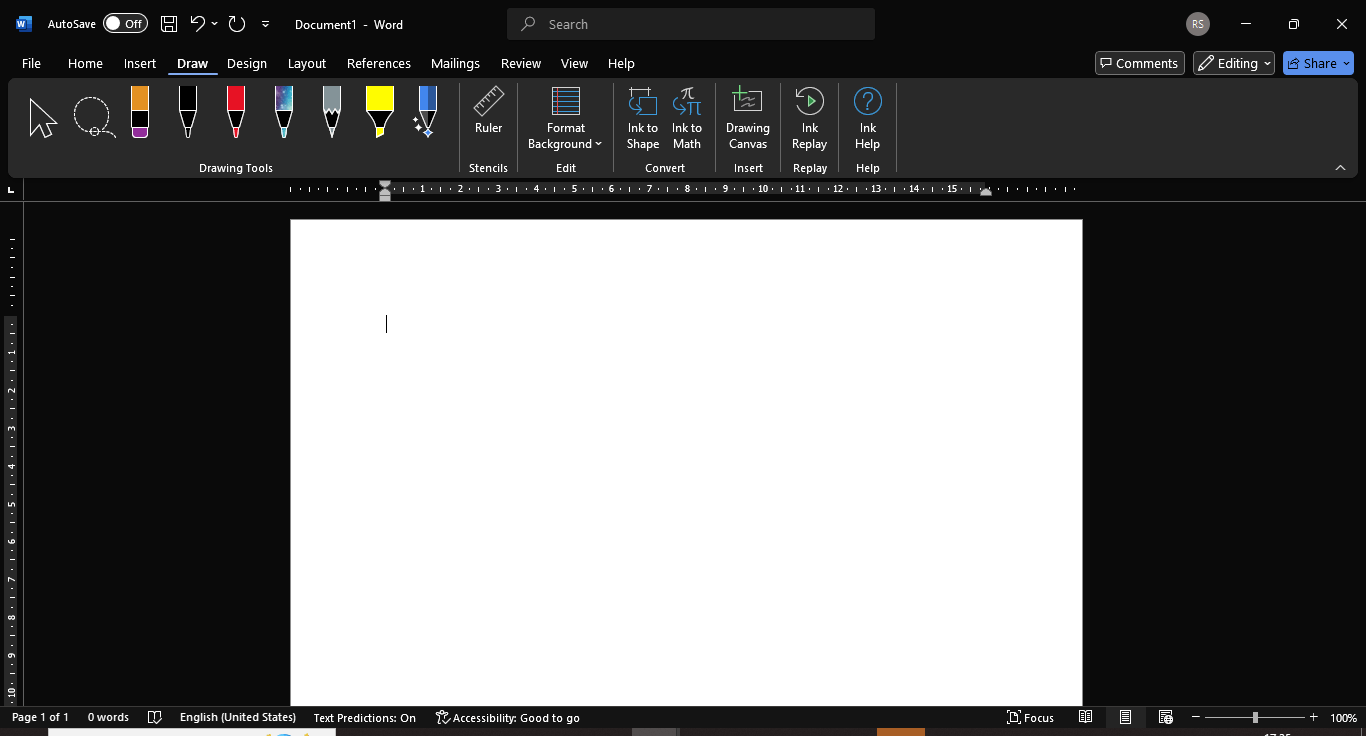Open the Mailings tab
The width and height of the screenshot is (1366, 736).
(455, 63)
